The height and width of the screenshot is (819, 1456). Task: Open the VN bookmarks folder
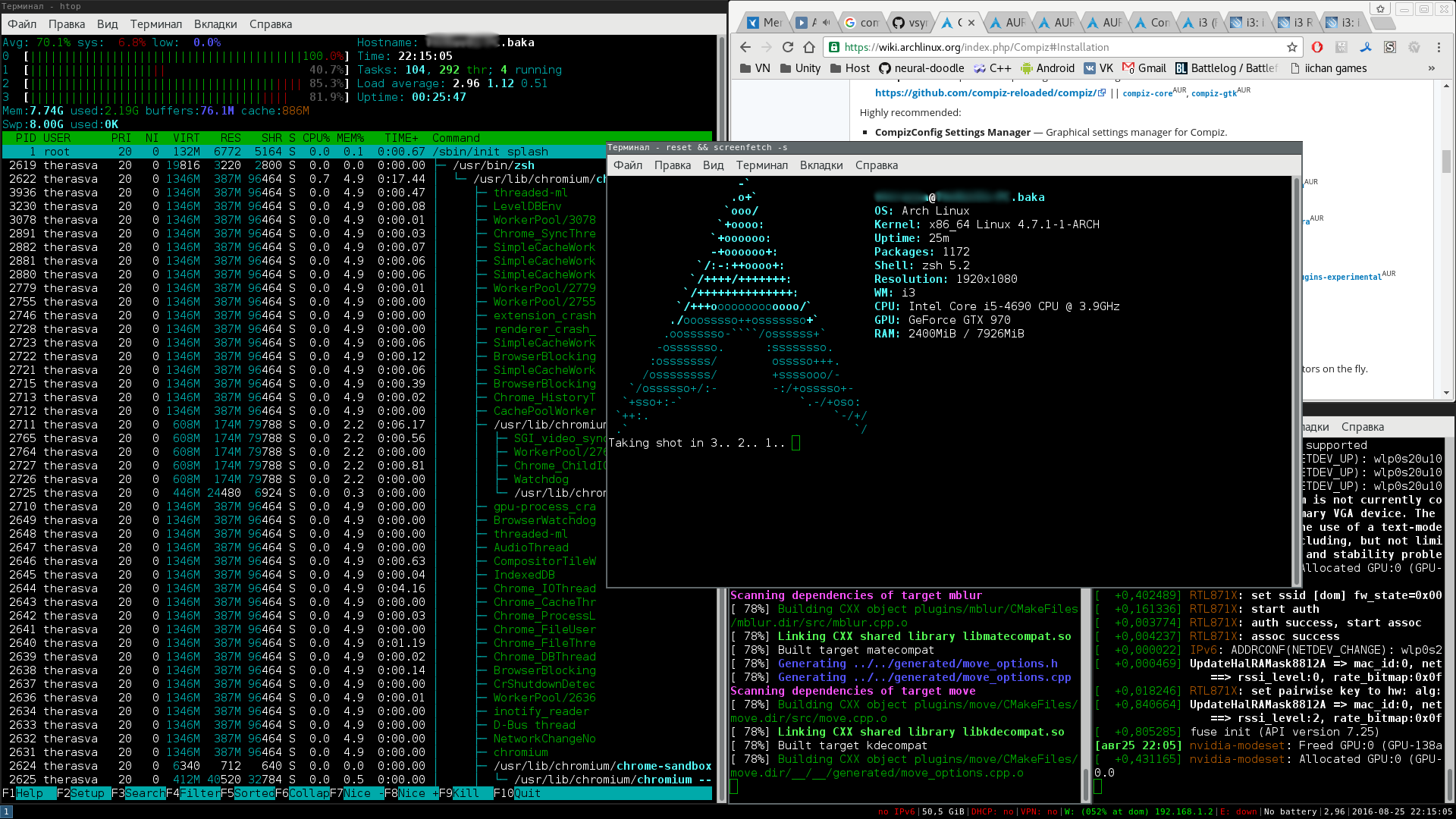tap(755, 68)
